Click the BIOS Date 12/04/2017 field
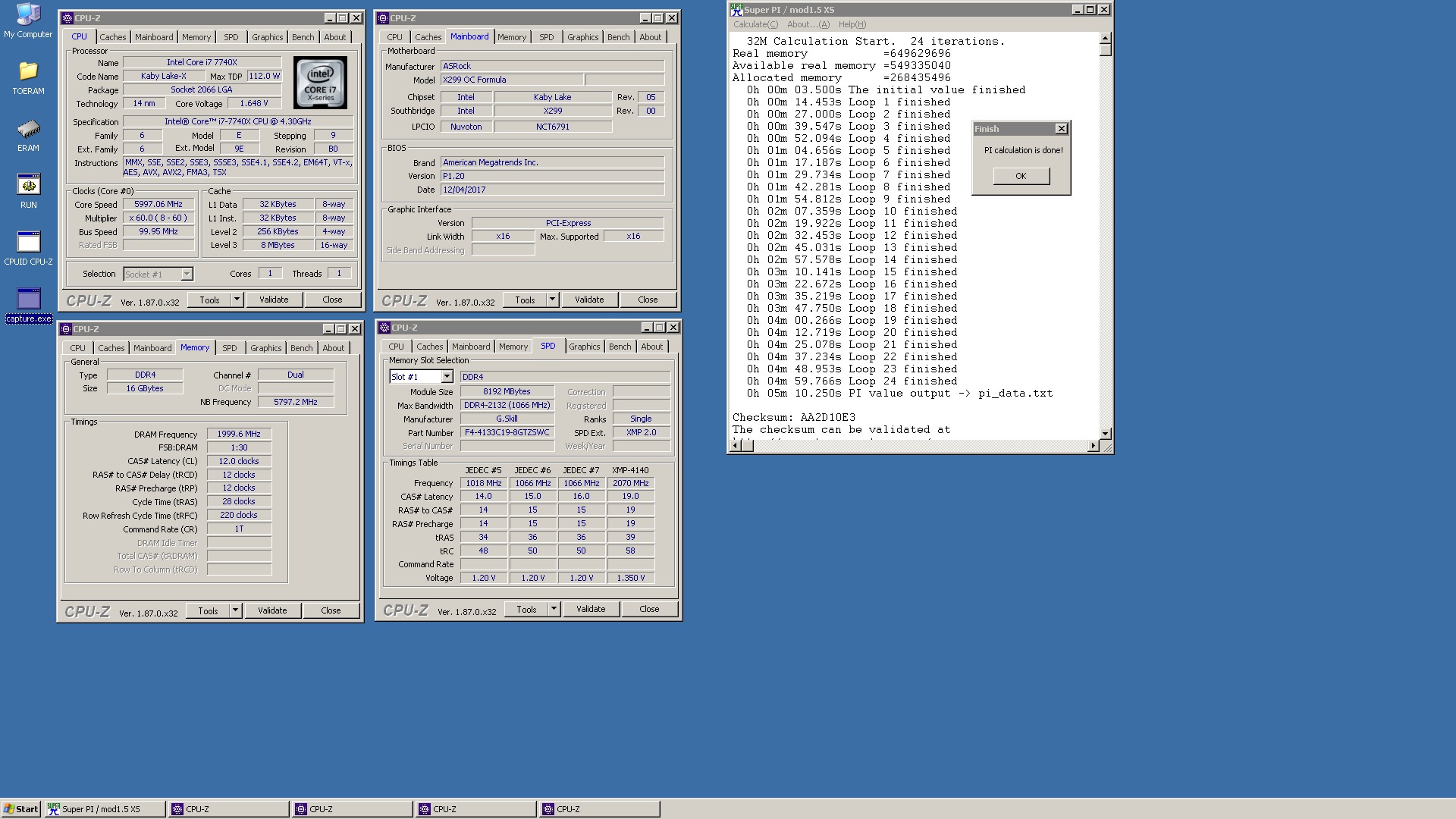The width and height of the screenshot is (1456, 819). 553,190
